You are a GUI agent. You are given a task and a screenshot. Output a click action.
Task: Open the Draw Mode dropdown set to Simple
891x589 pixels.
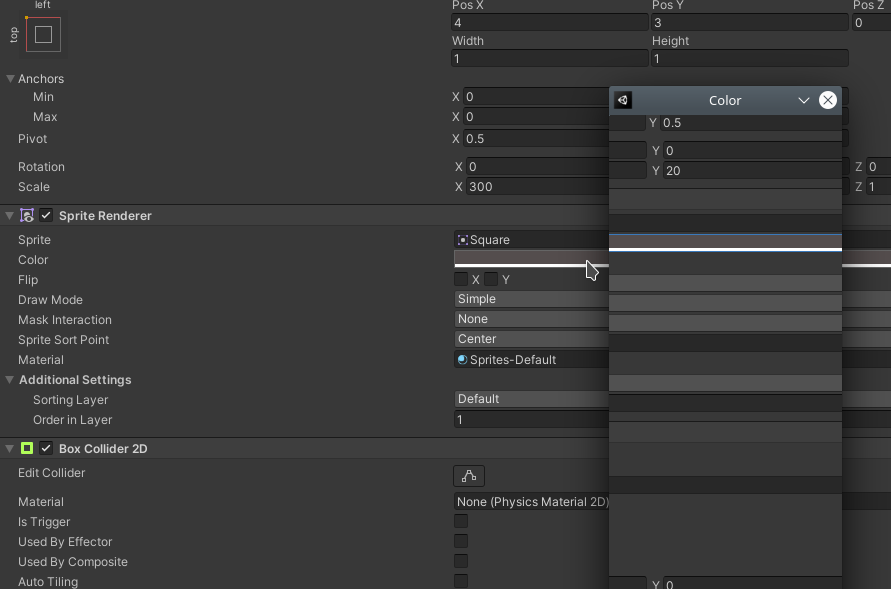tap(530, 298)
